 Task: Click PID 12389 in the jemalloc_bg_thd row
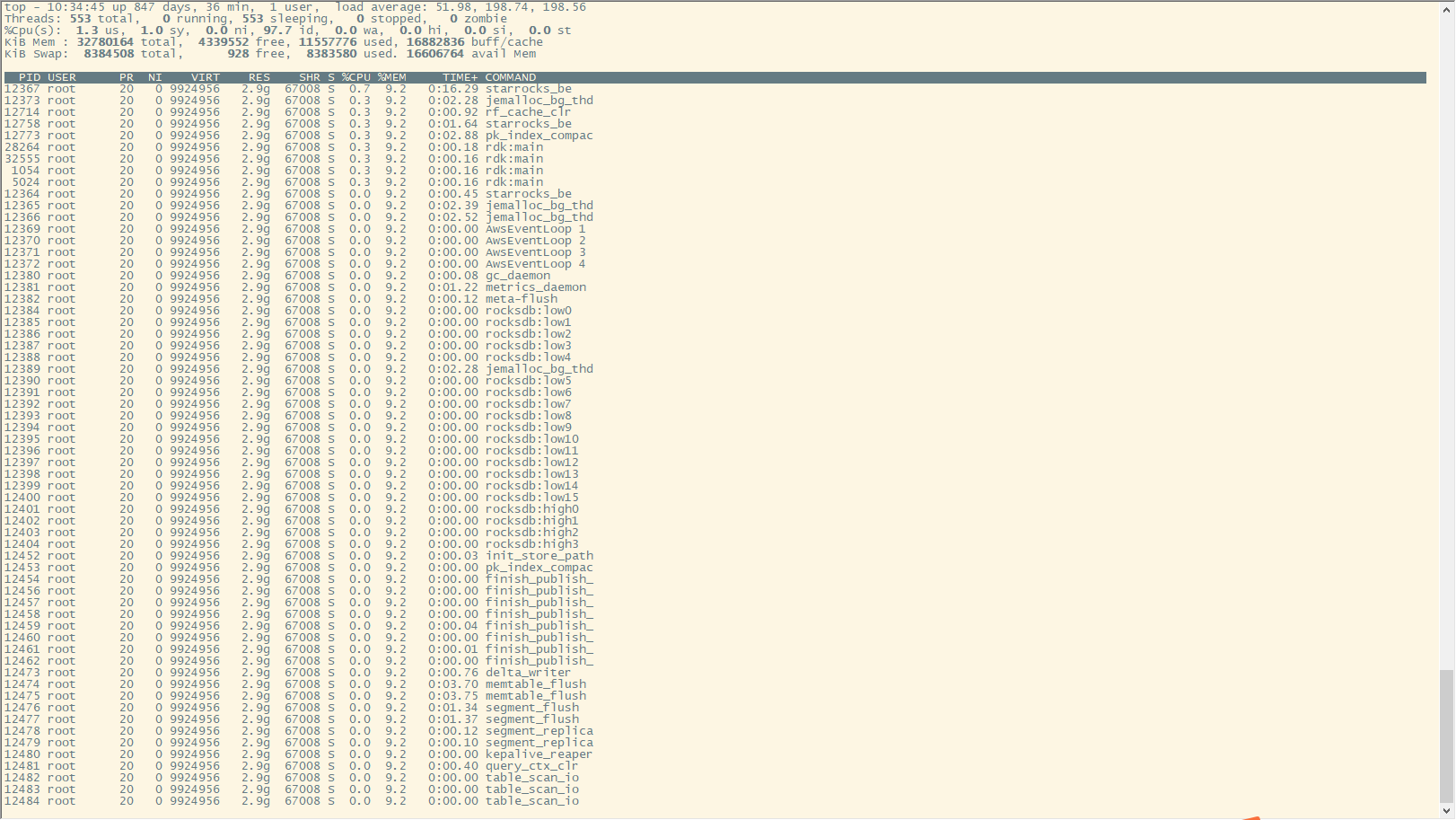click(22, 369)
